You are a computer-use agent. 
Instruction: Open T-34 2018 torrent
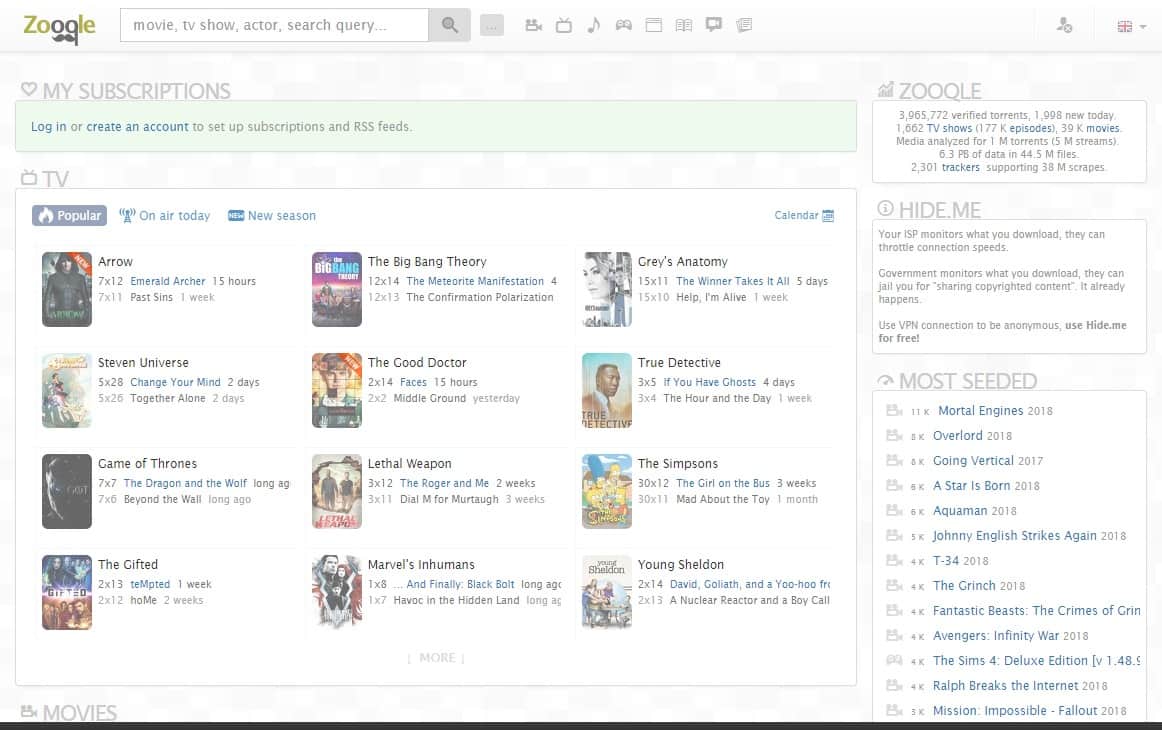pyautogui.click(x=960, y=561)
